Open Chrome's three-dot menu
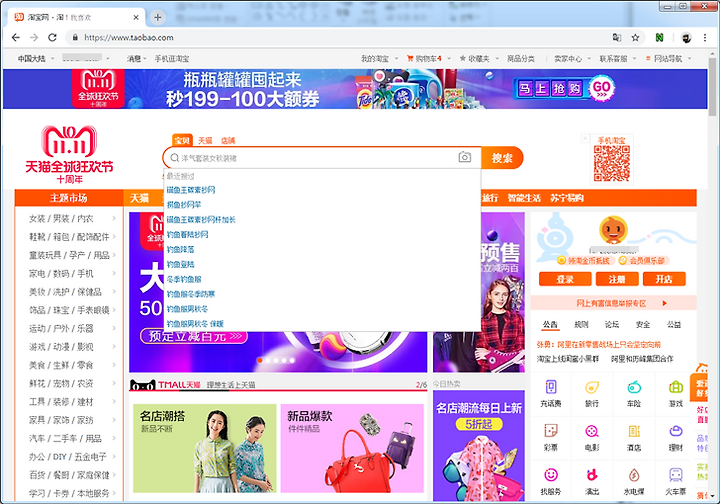 coord(705,38)
